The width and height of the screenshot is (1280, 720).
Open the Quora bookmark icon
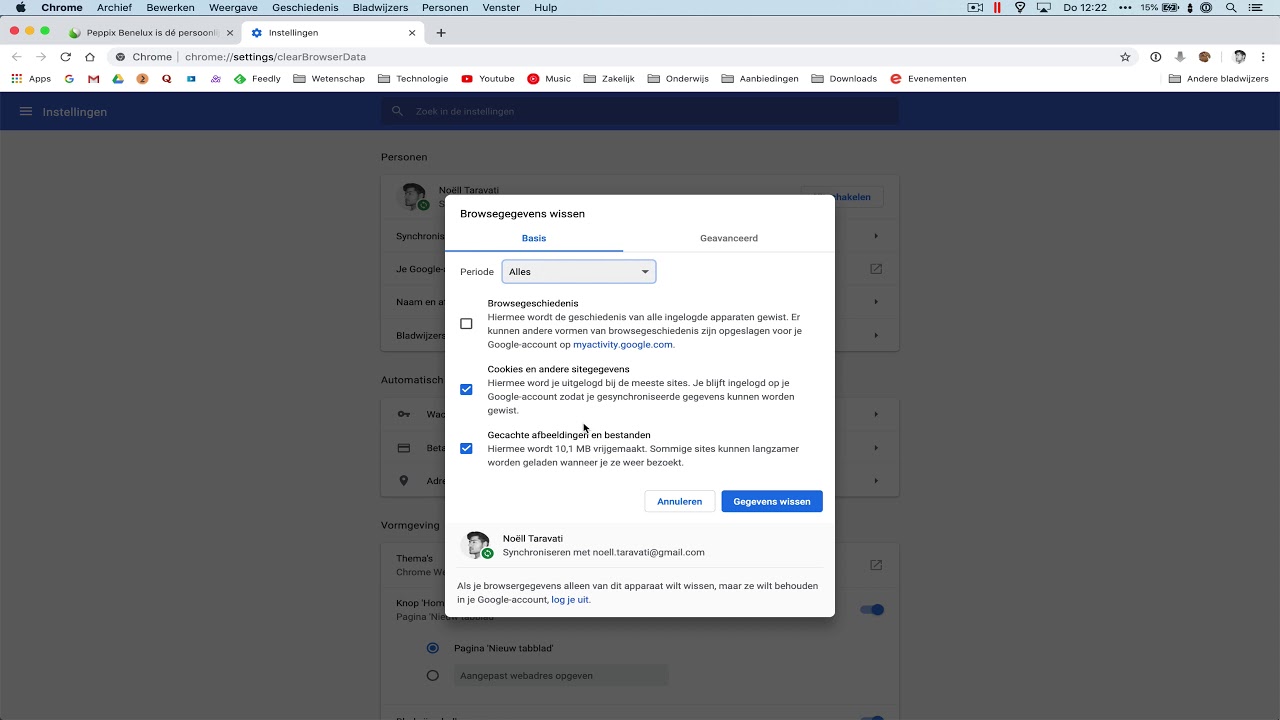(166, 79)
